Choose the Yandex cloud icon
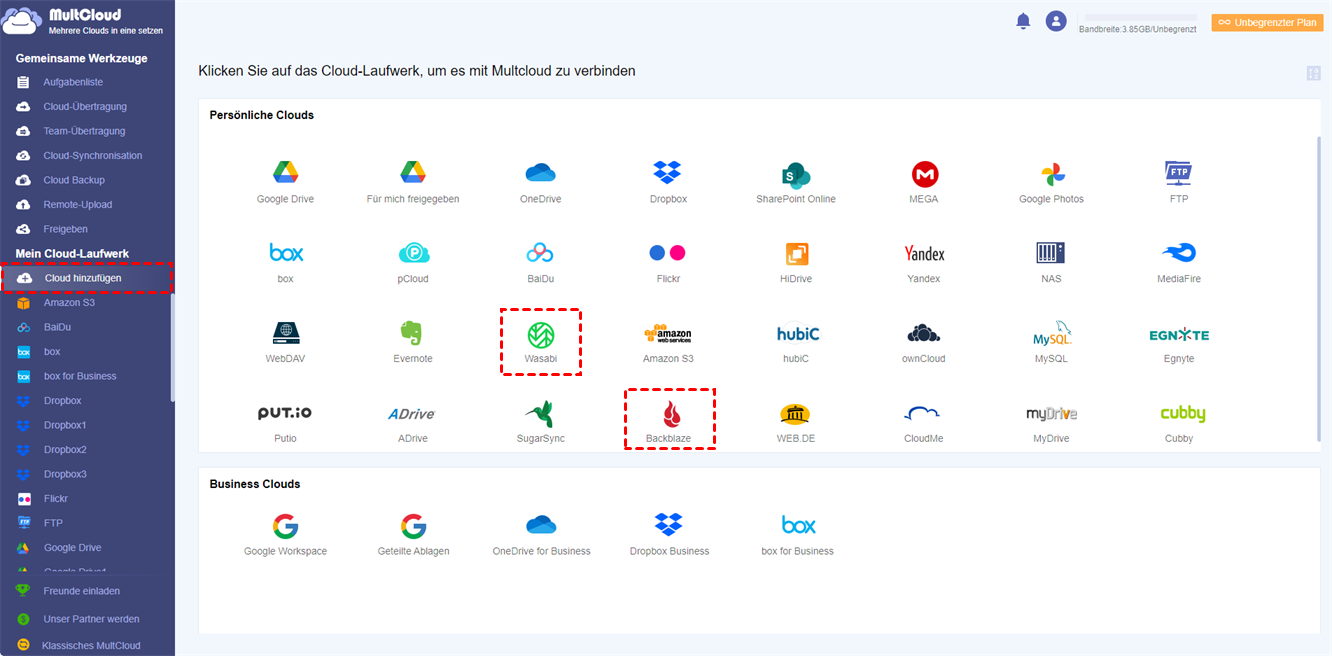Viewport: 1332px width, 656px height. click(924, 253)
